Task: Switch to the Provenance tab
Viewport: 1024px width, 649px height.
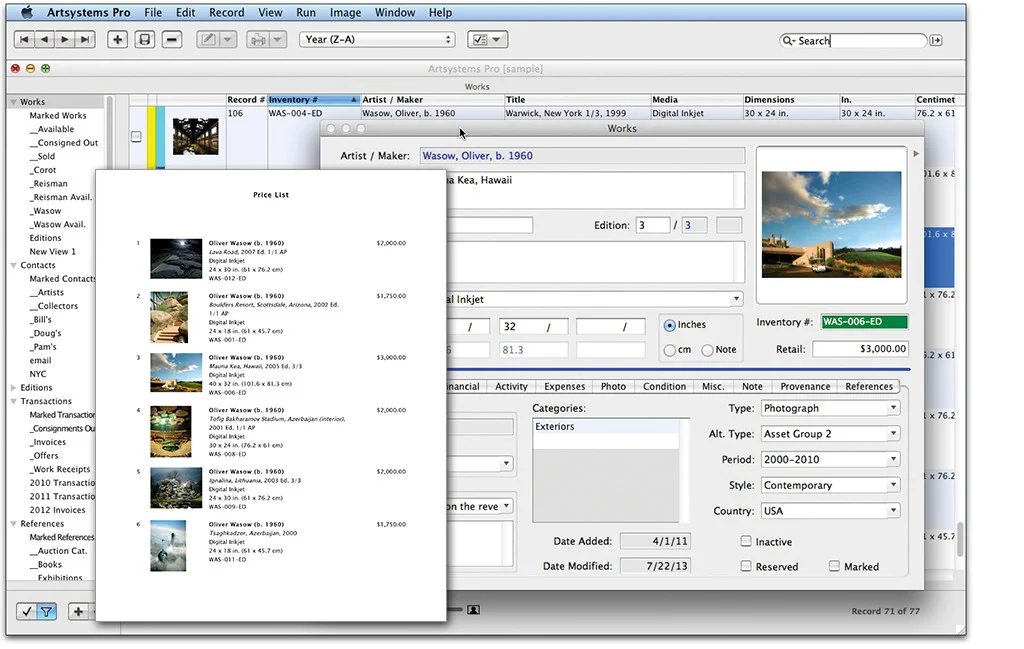Action: 805,386
